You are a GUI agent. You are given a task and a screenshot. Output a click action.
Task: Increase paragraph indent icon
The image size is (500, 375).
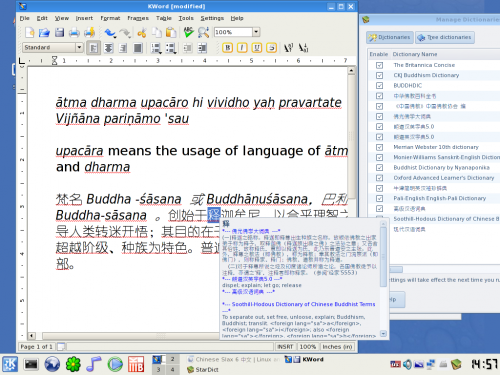[x=202, y=48]
